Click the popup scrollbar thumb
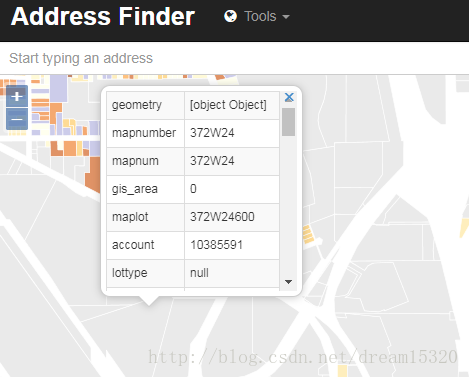Image resolution: width=469 pixels, height=377 pixels. (x=288, y=122)
